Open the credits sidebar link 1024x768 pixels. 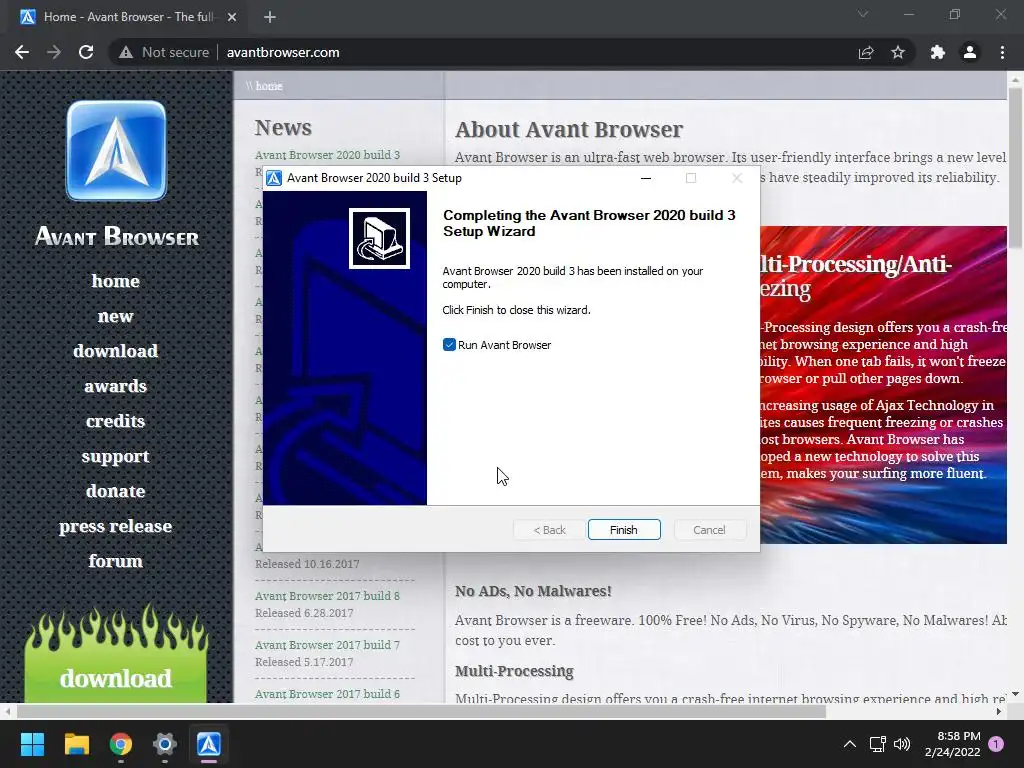[x=116, y=421]
